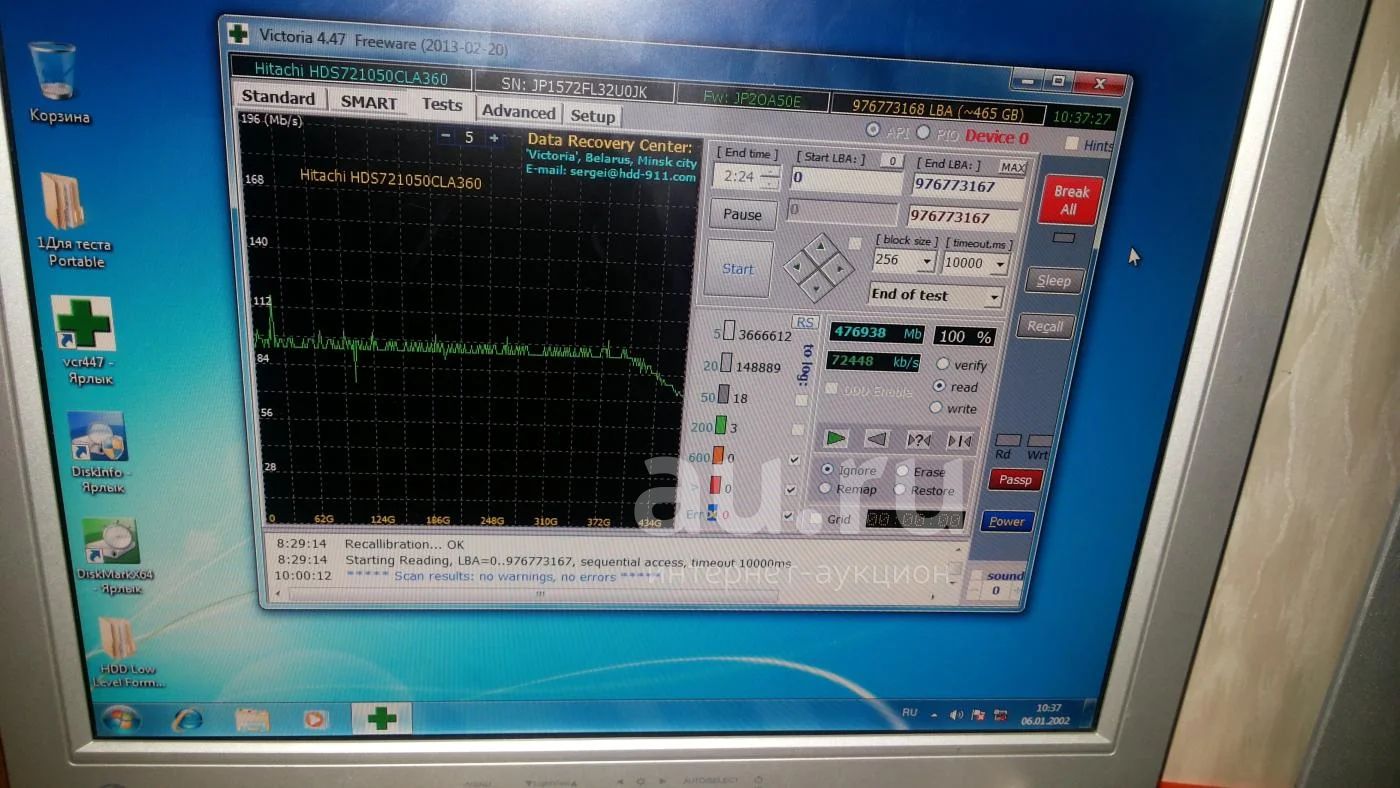The width and height of the screenshot is (1400, 788).
Task: Click the sound level box
Action: click(995, 590)
